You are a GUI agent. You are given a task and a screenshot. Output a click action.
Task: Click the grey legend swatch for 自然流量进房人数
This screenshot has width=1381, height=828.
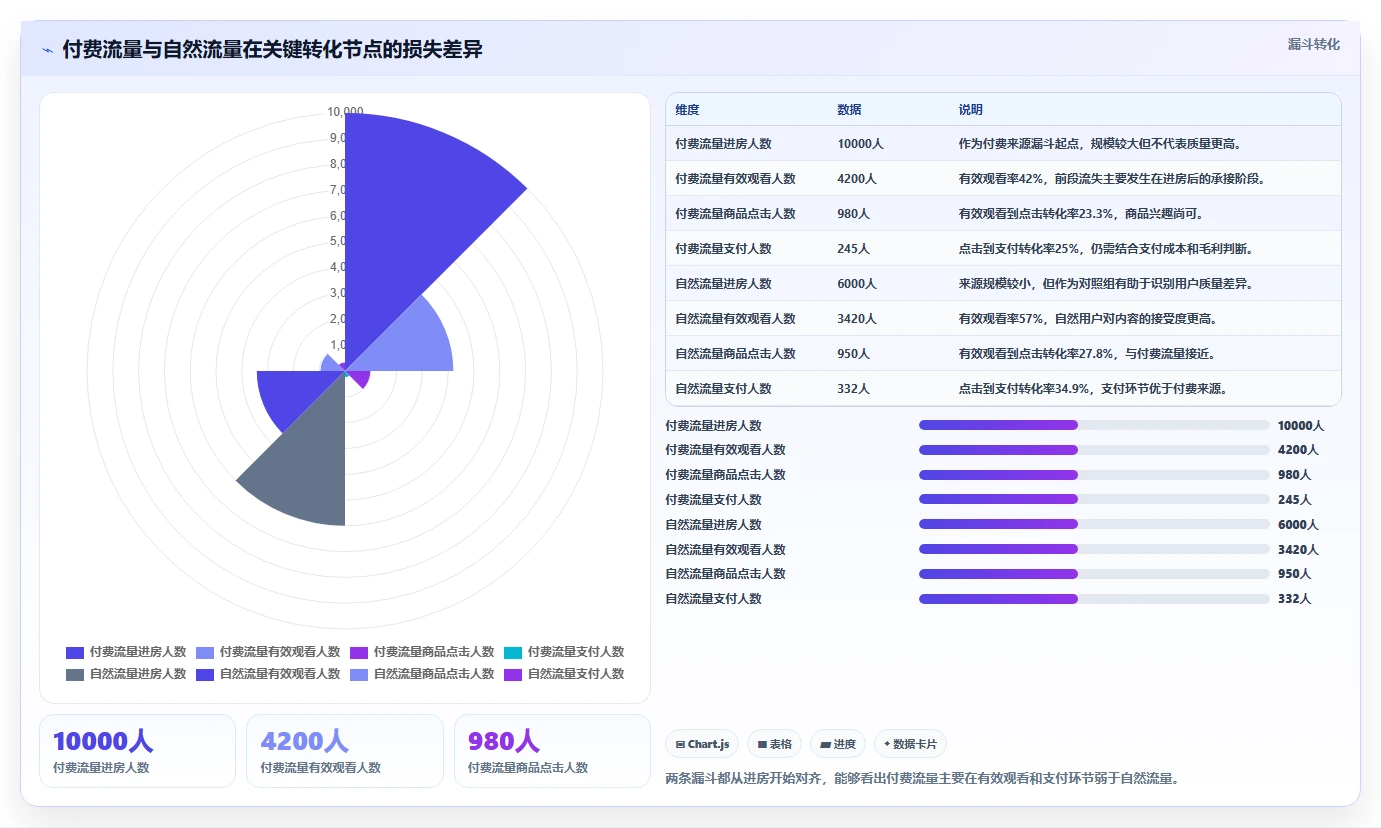pos(75,674)
